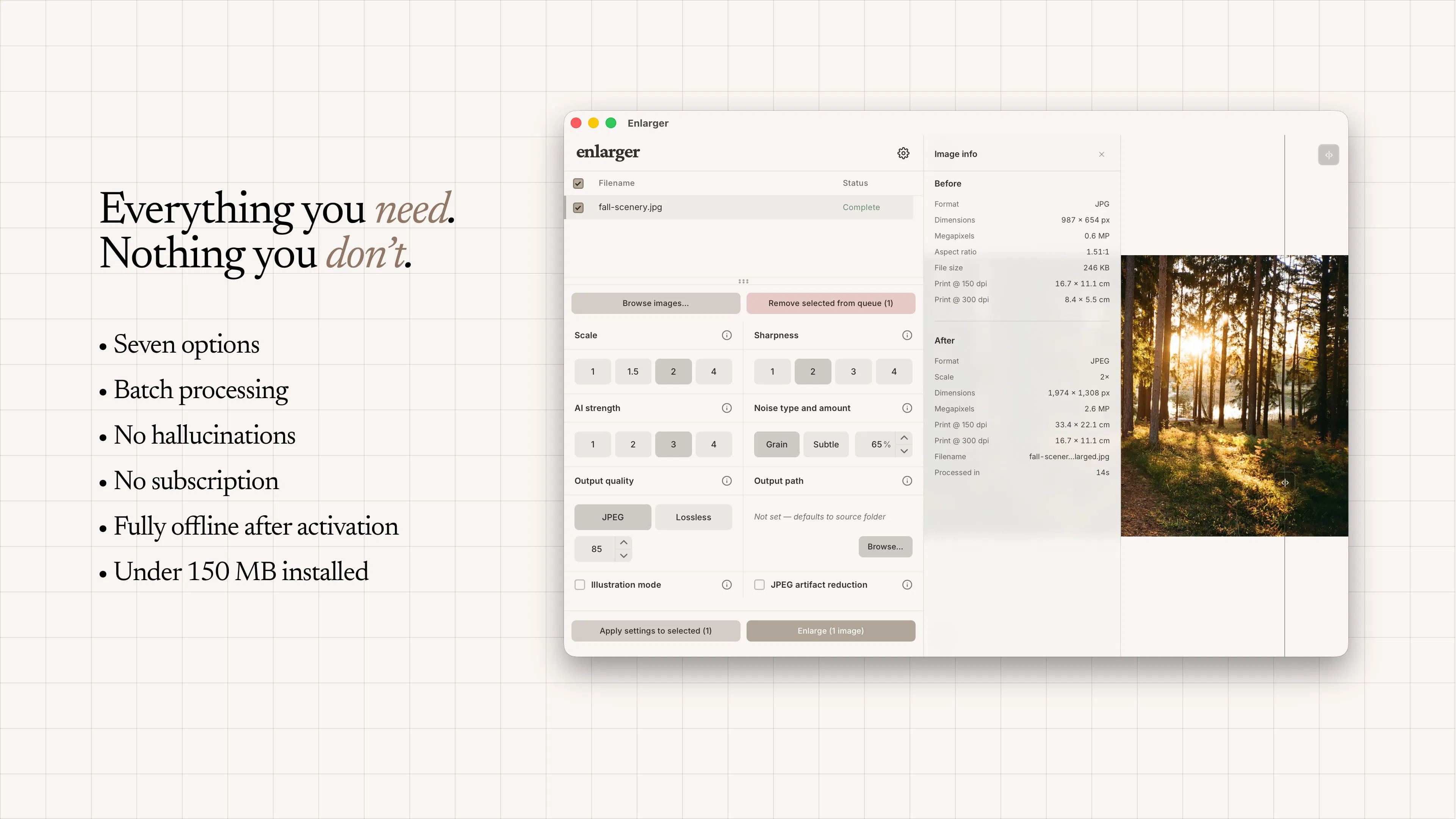The width and height of the screenshot is (1456, 819).
Task: Click the compare toggle icon top right
Action: tap(1328, 154)
